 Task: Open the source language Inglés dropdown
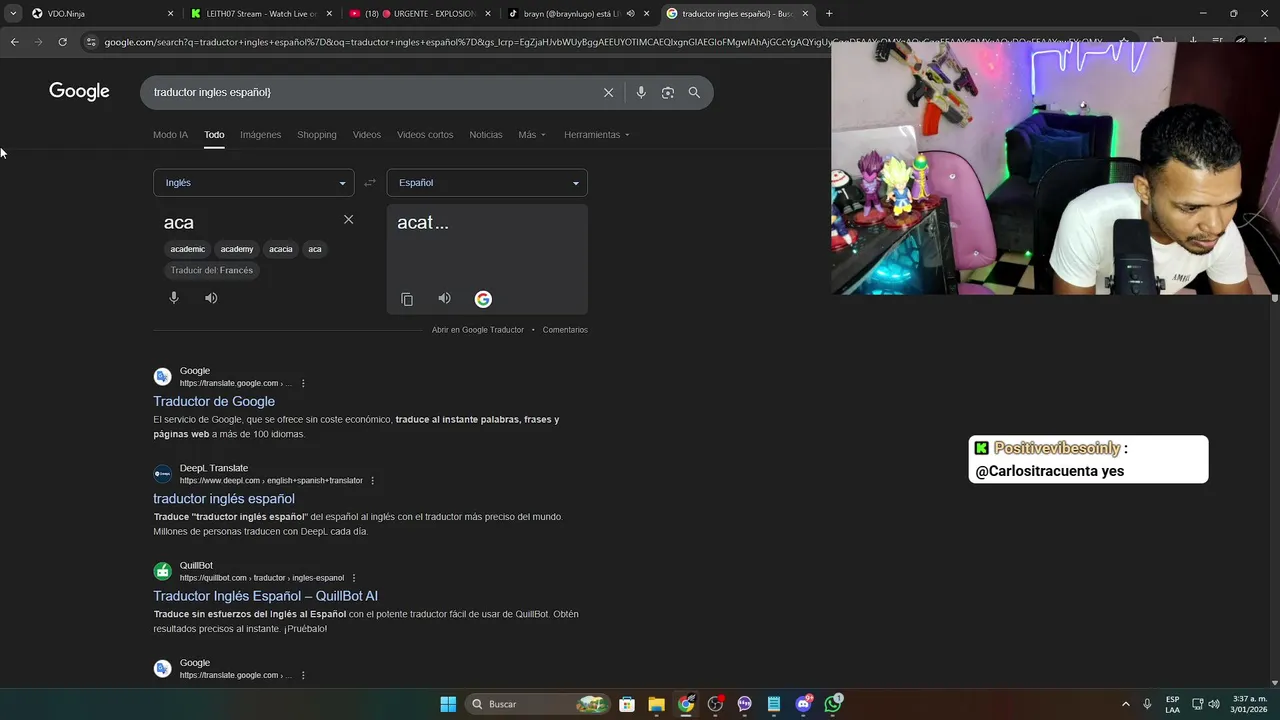click(x=254, y=183)
